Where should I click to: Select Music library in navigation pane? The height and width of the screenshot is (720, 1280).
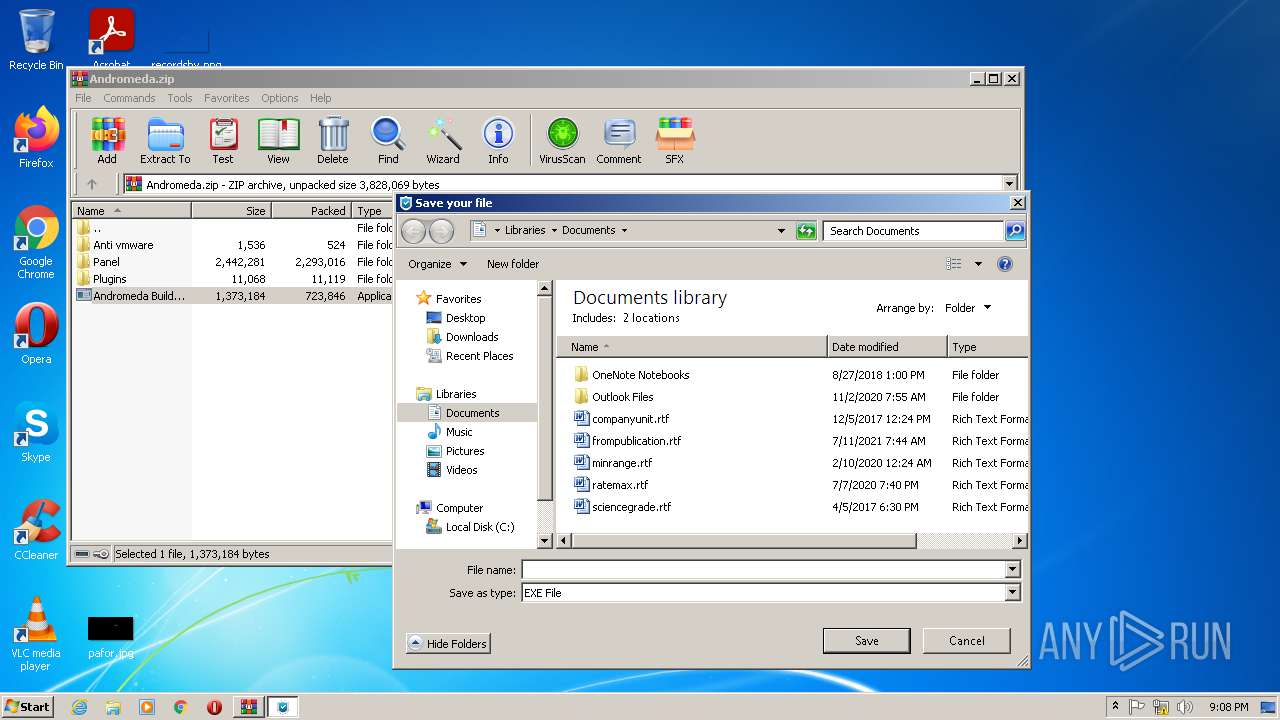coord(458,432)
